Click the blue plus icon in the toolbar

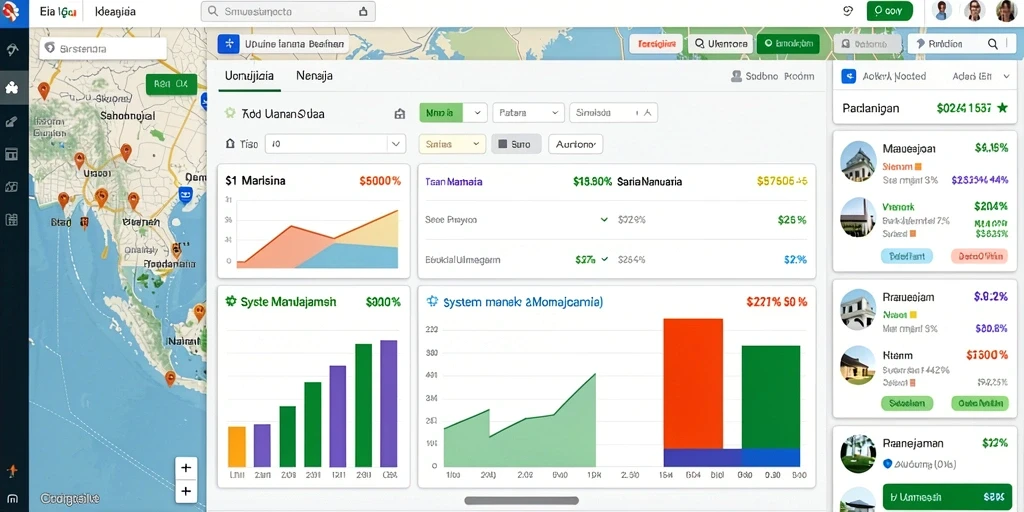pyautogui.click(x=229, y=44)
